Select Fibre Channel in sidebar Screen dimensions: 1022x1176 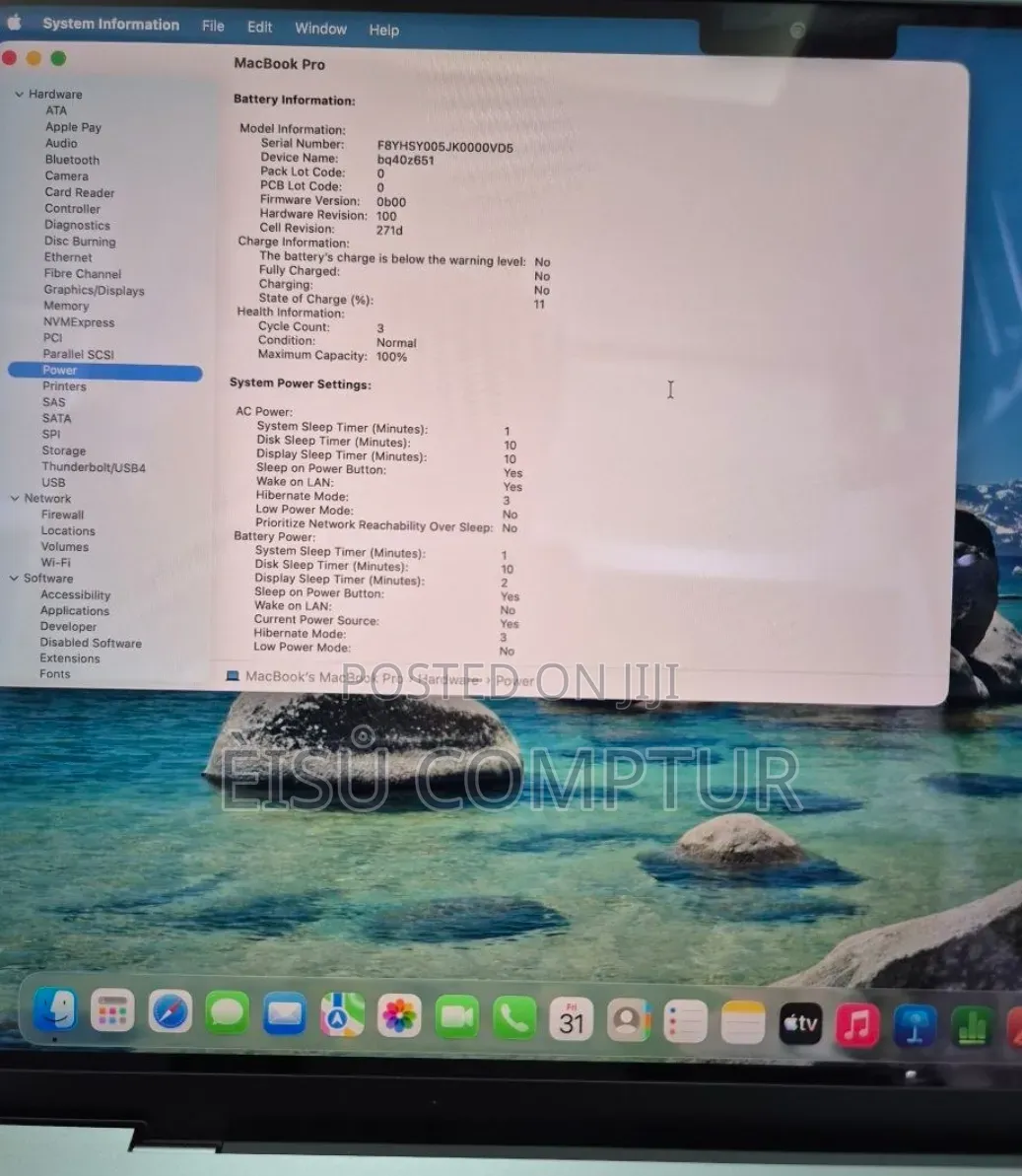83,274
